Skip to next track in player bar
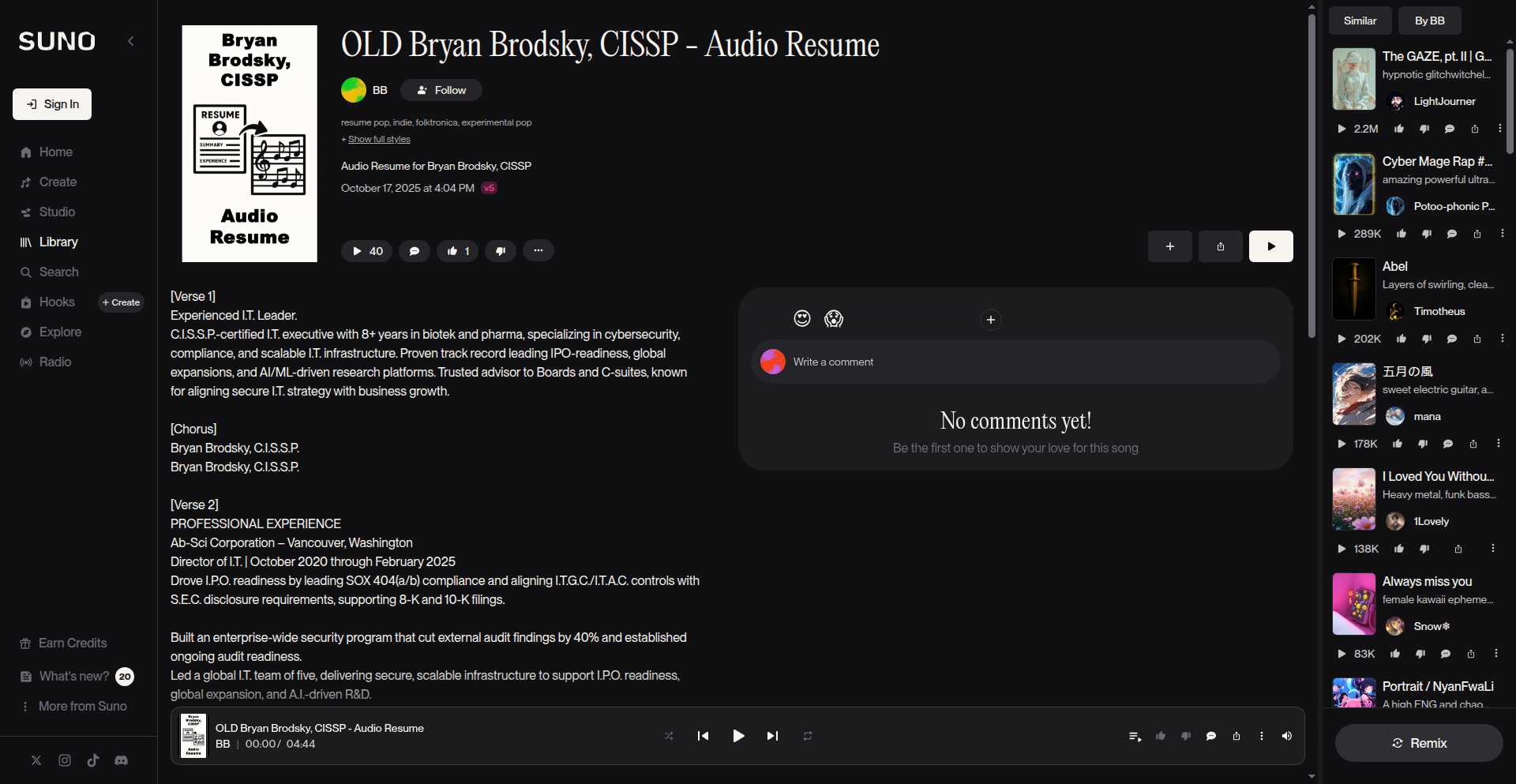The width and height of the screenshot is (1516, 784). click(x=772, y=736)
